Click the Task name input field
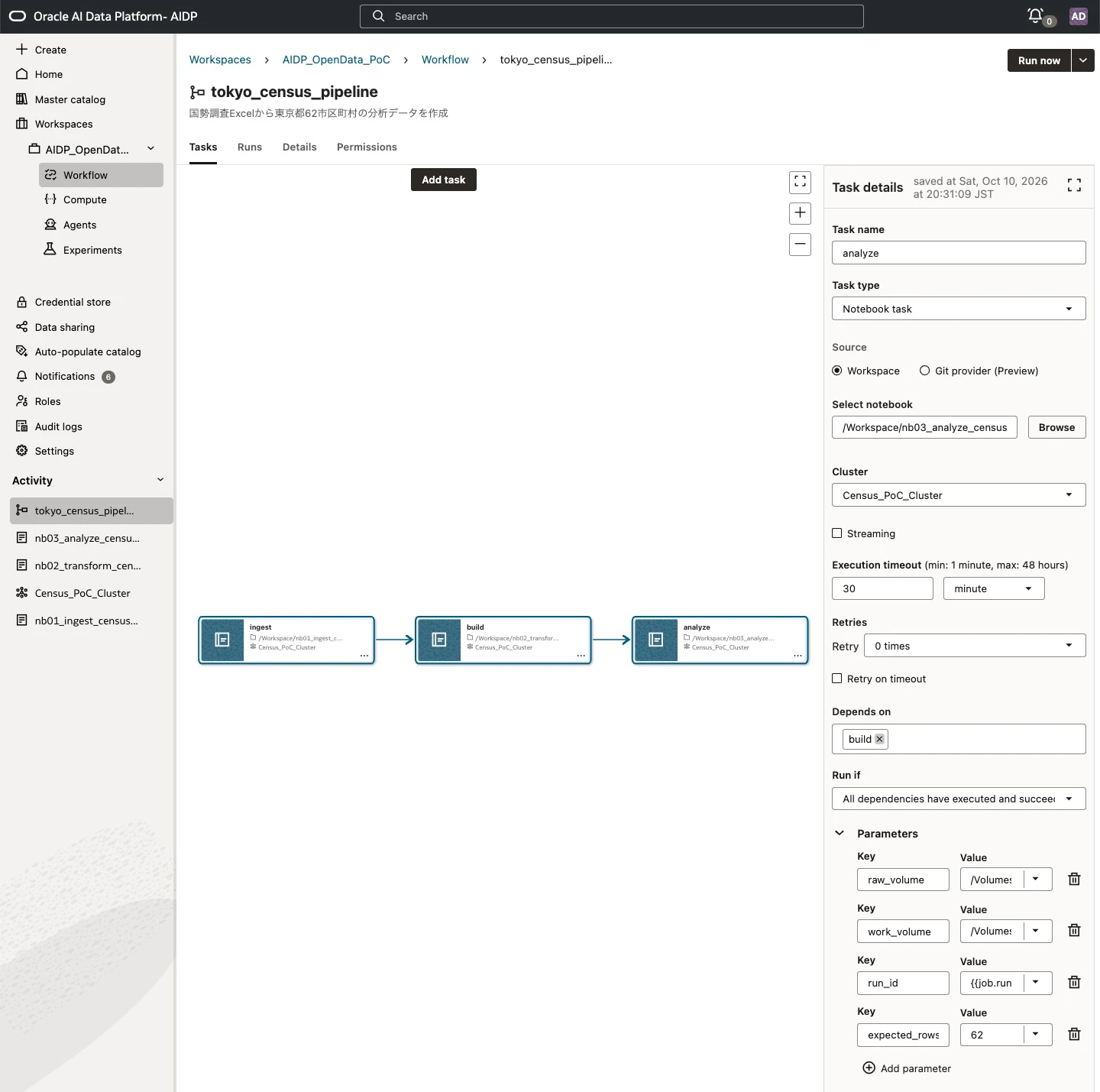1100x1092 pixels. (x=959, y=253)
